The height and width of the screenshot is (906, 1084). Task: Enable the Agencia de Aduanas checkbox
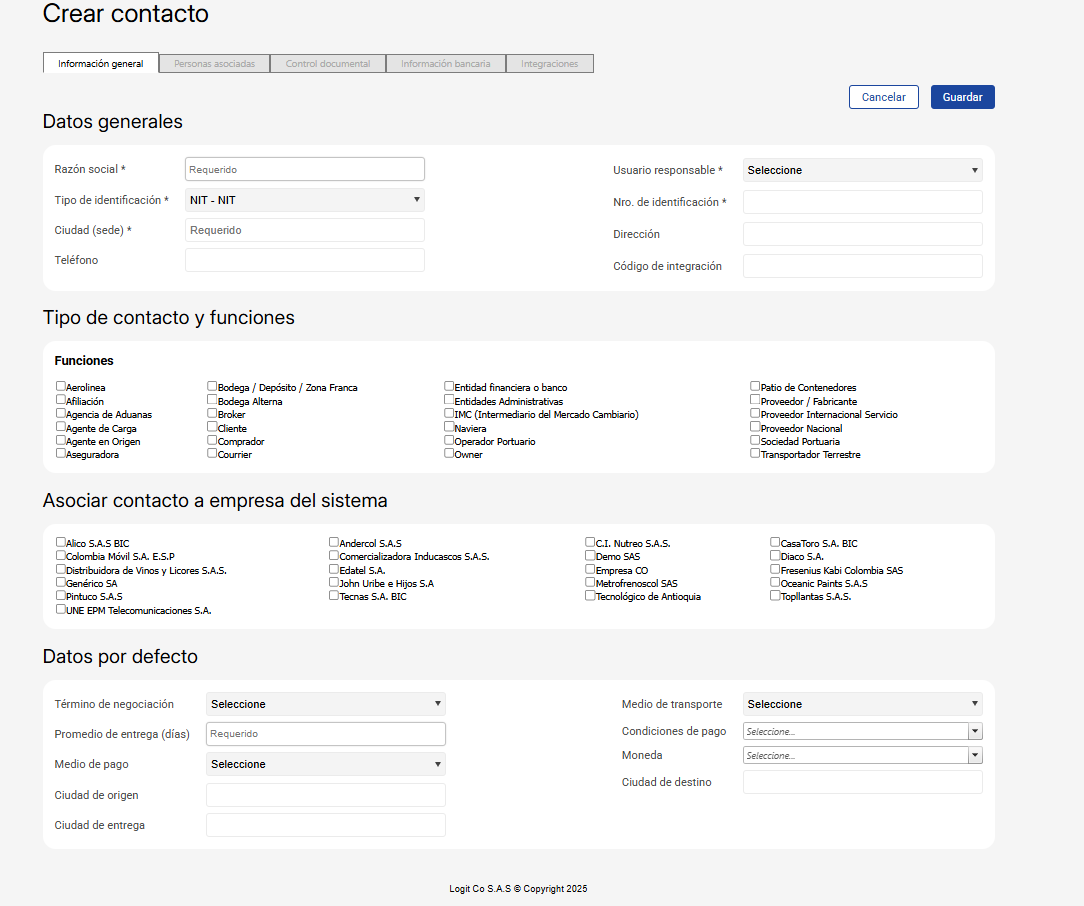(x=61, y=413)
